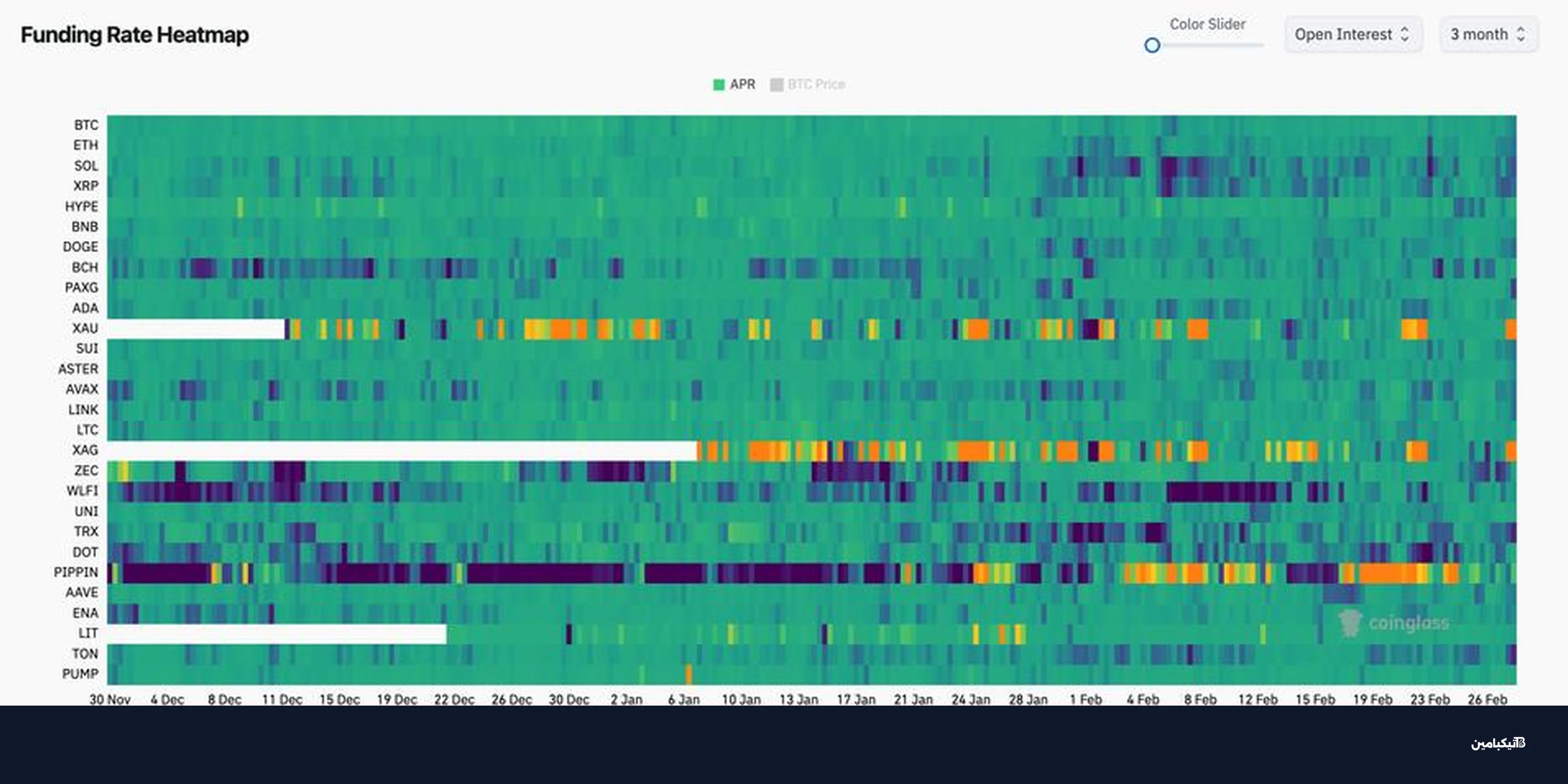Click the 30 Nov date label
This screenshot has height=784, width=1568.
tap(110, 699)
